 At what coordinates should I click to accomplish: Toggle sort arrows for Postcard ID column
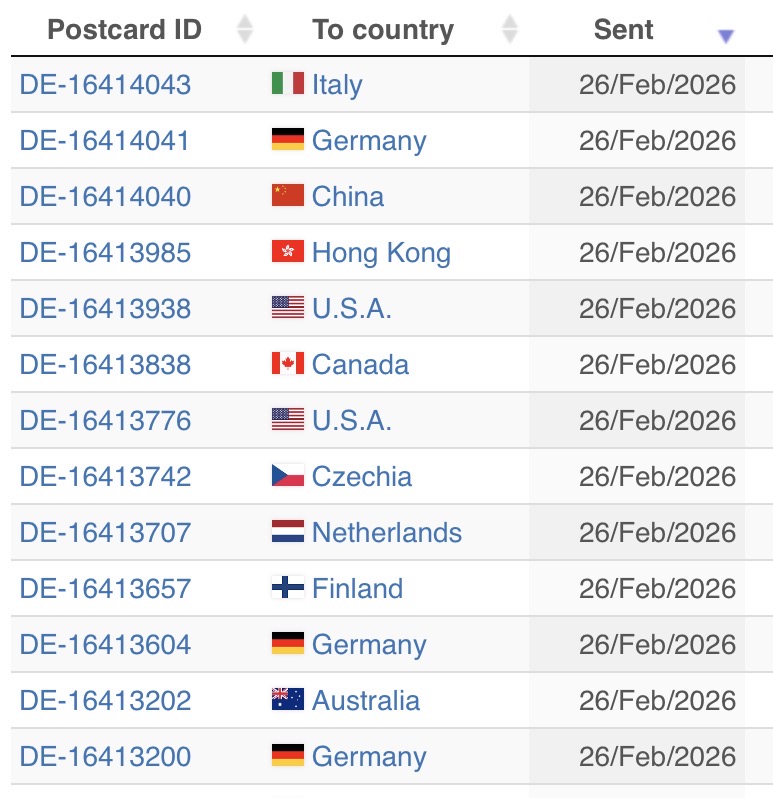245,30
